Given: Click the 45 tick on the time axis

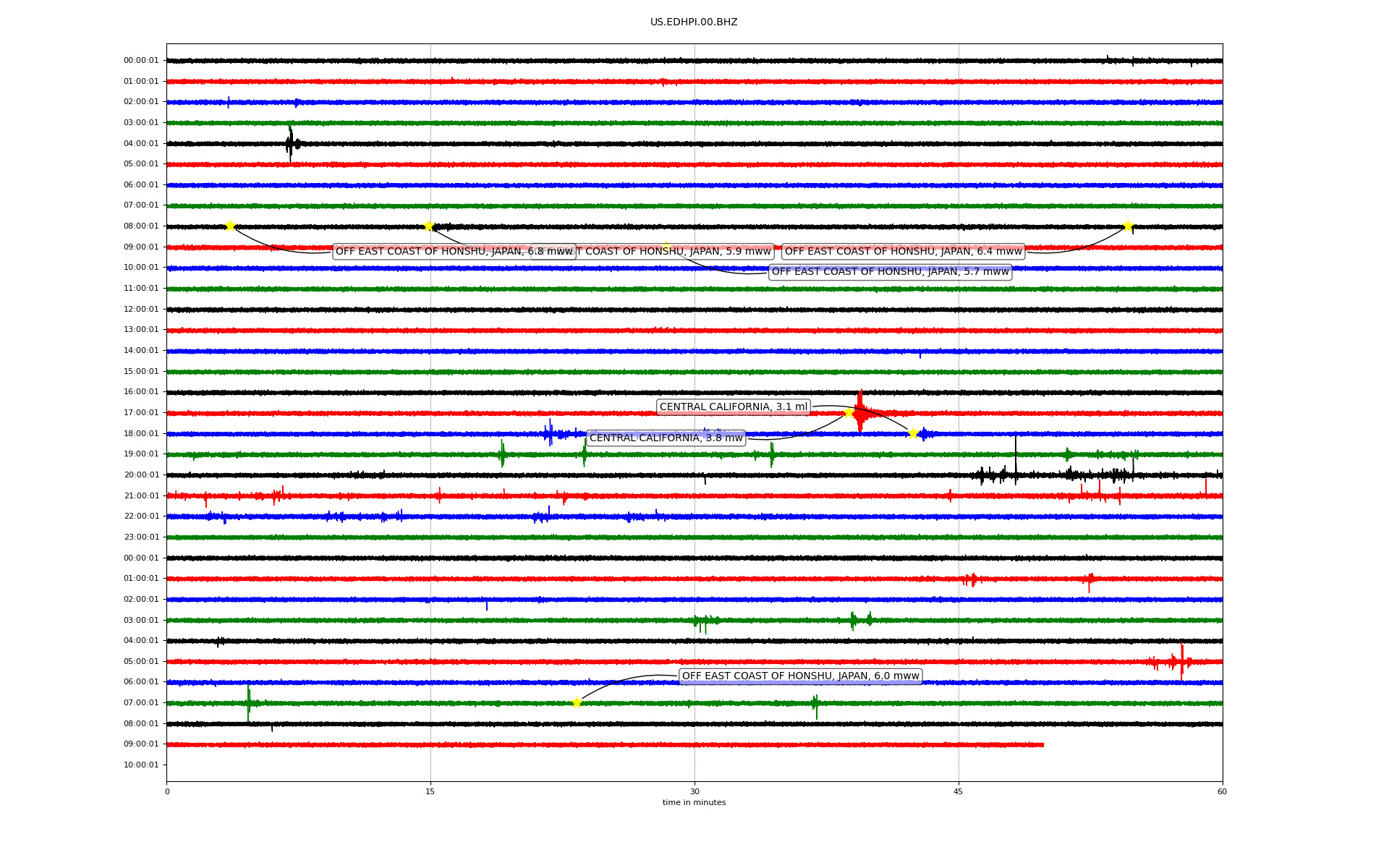Looking at the screenshot, I should coord(959,791).
